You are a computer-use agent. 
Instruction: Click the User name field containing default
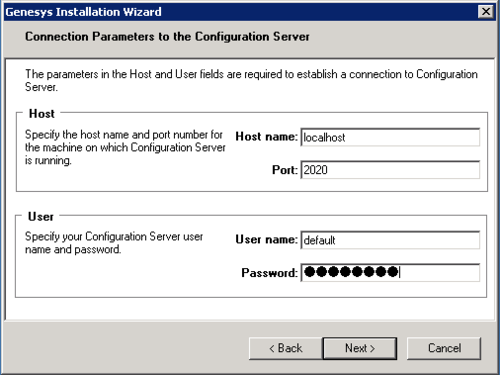pyautogui.click(x=390, y=240)
